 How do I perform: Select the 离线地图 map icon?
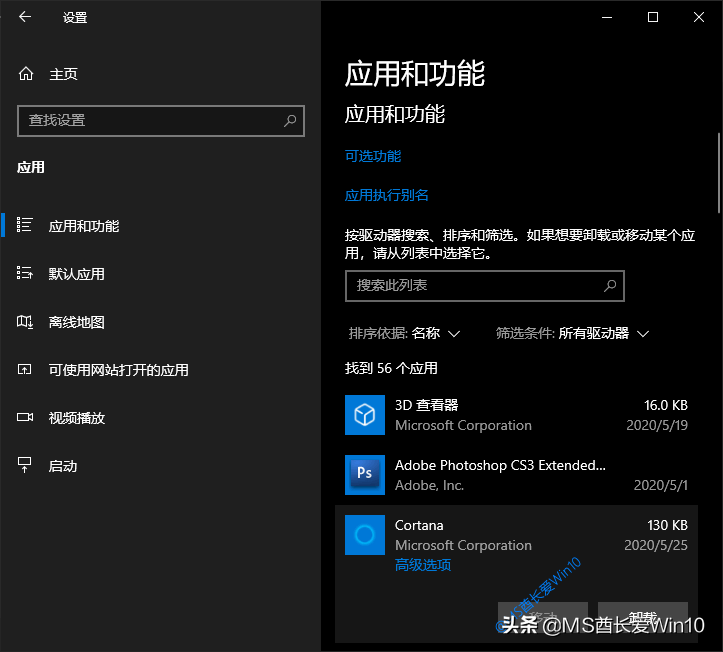[24, 321]
